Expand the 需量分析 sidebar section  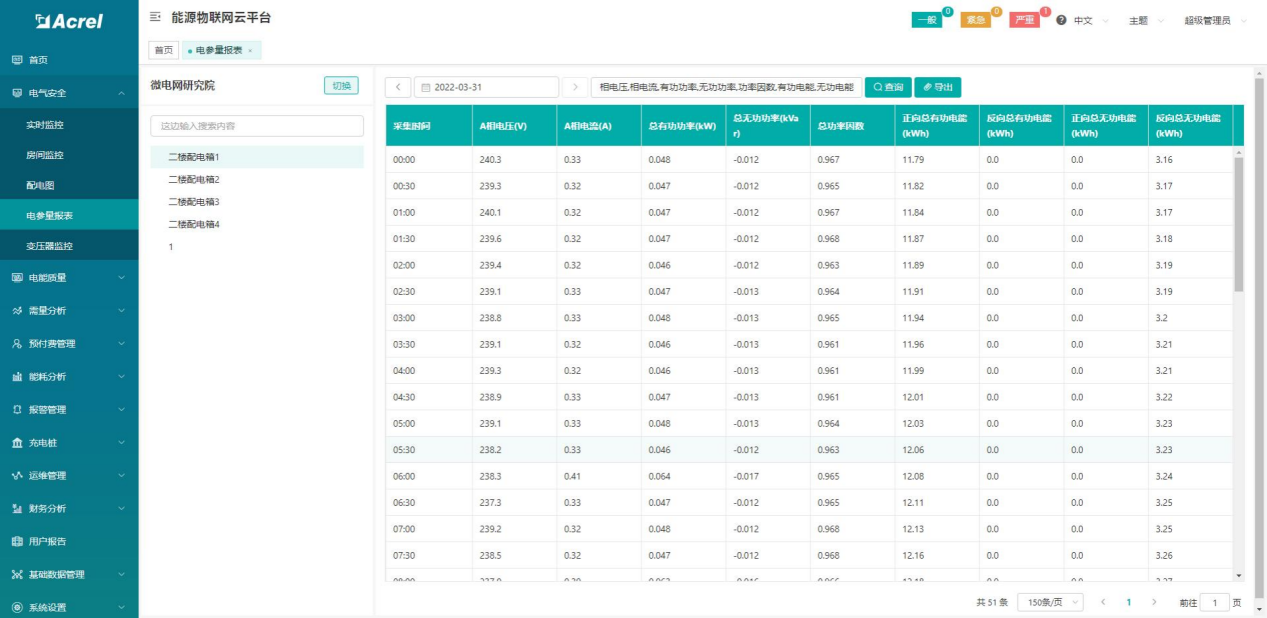[69, 310]
